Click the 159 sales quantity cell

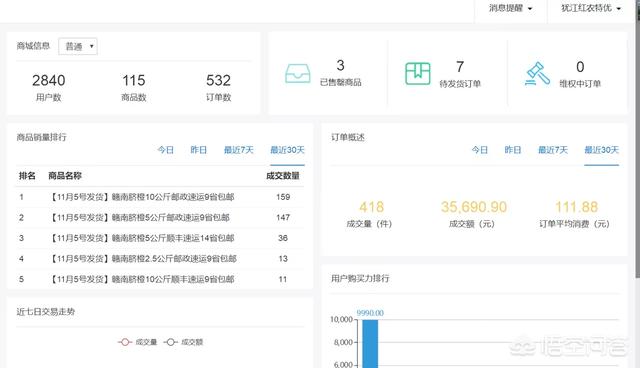tap(283, 197)
